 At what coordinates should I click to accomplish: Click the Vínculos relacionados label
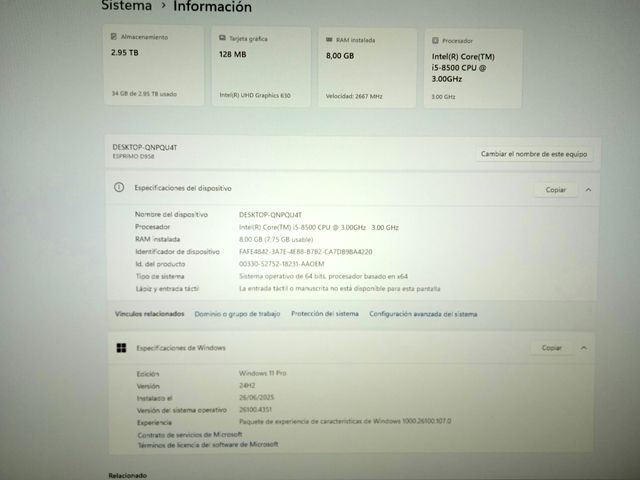(x=149, y=314)
